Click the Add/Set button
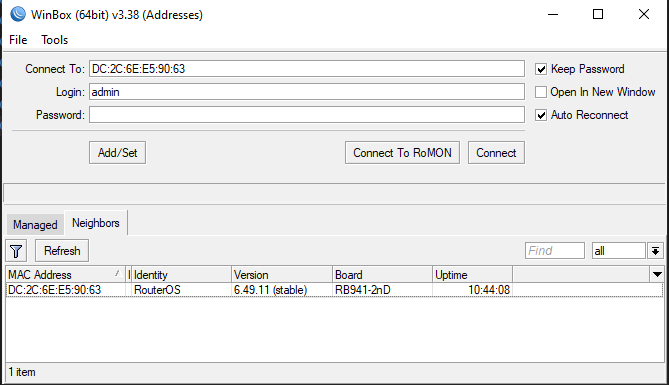 click(117, 153)
